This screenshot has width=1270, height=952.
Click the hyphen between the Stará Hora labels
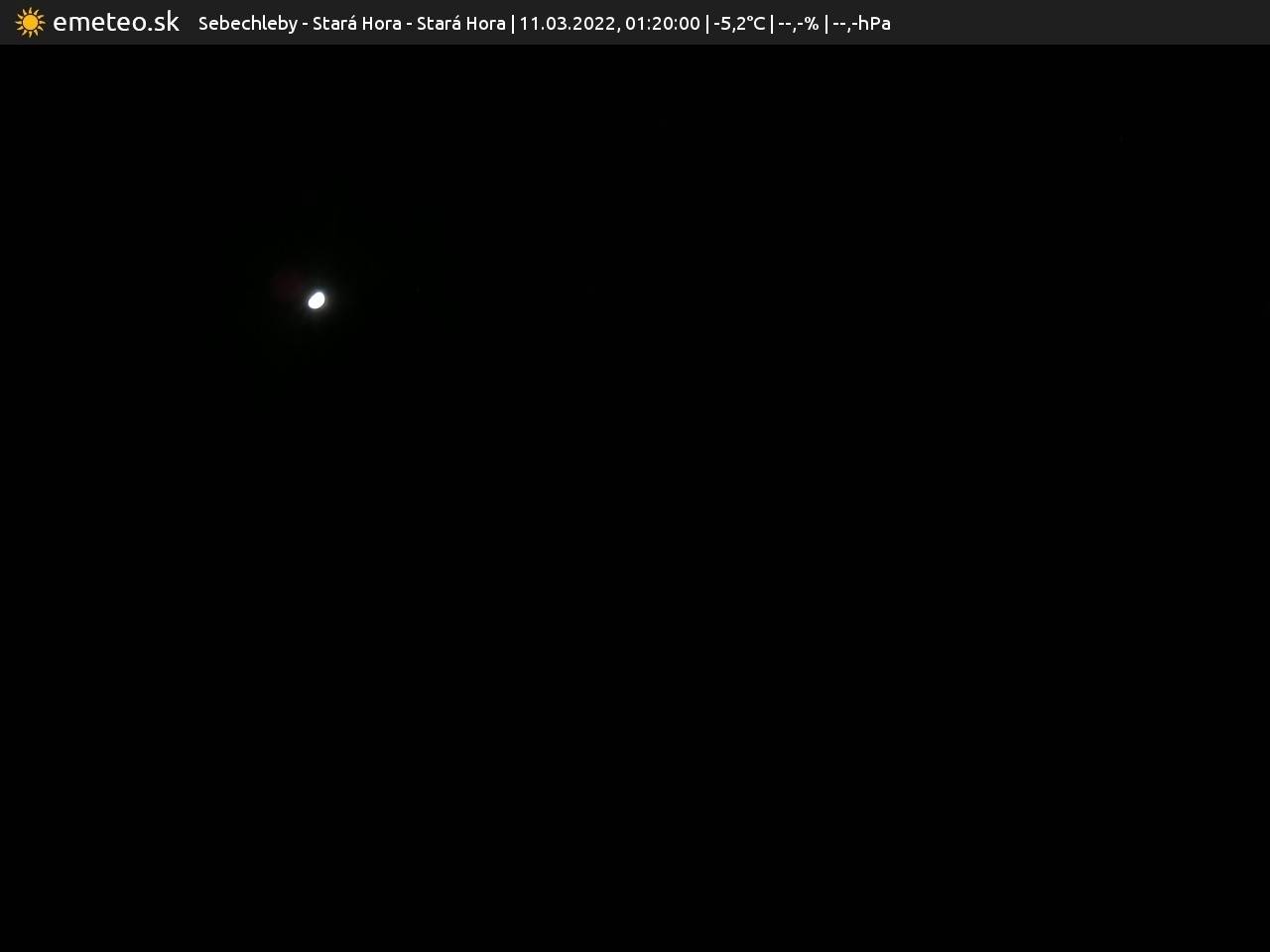[x=409, y=23]
